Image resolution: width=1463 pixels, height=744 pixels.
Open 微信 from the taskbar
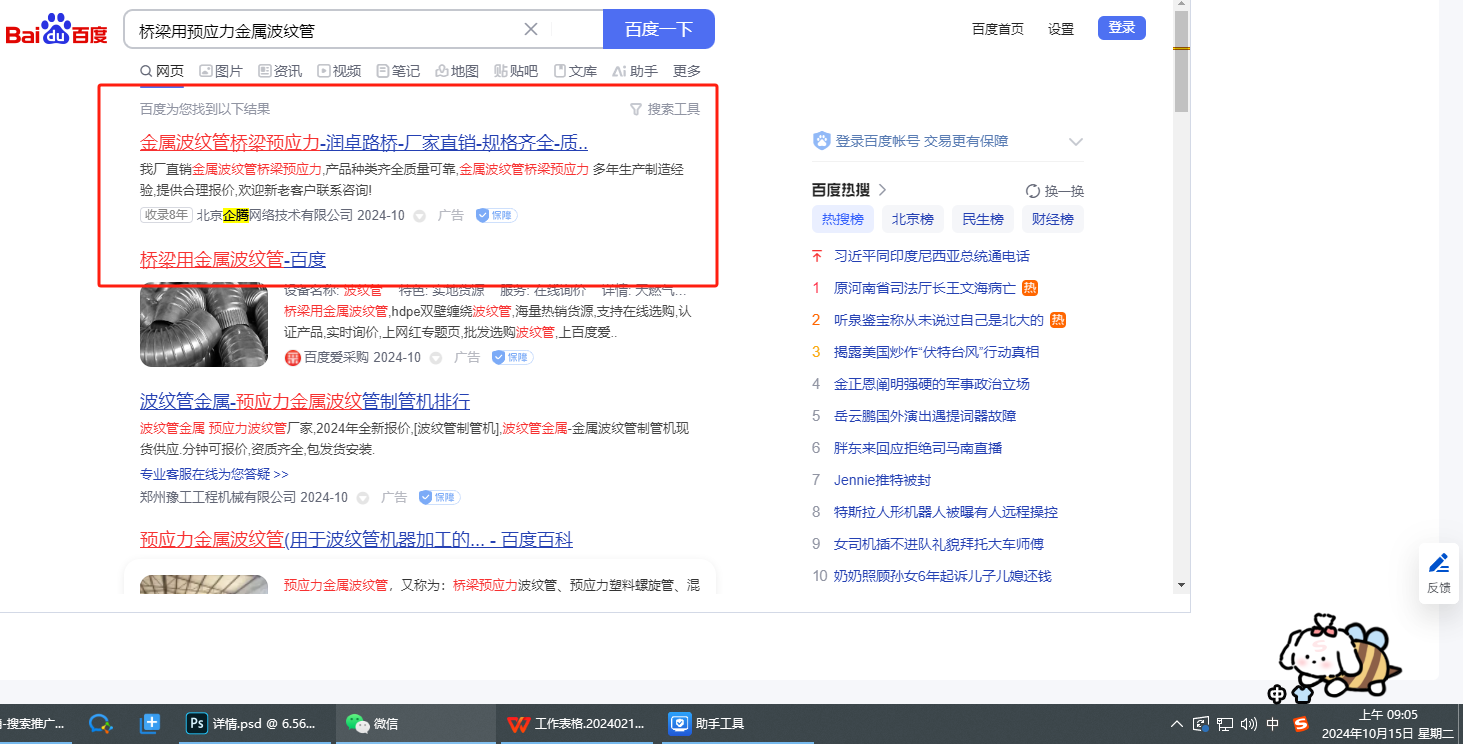pyautogui.click(x=371, y=724)
